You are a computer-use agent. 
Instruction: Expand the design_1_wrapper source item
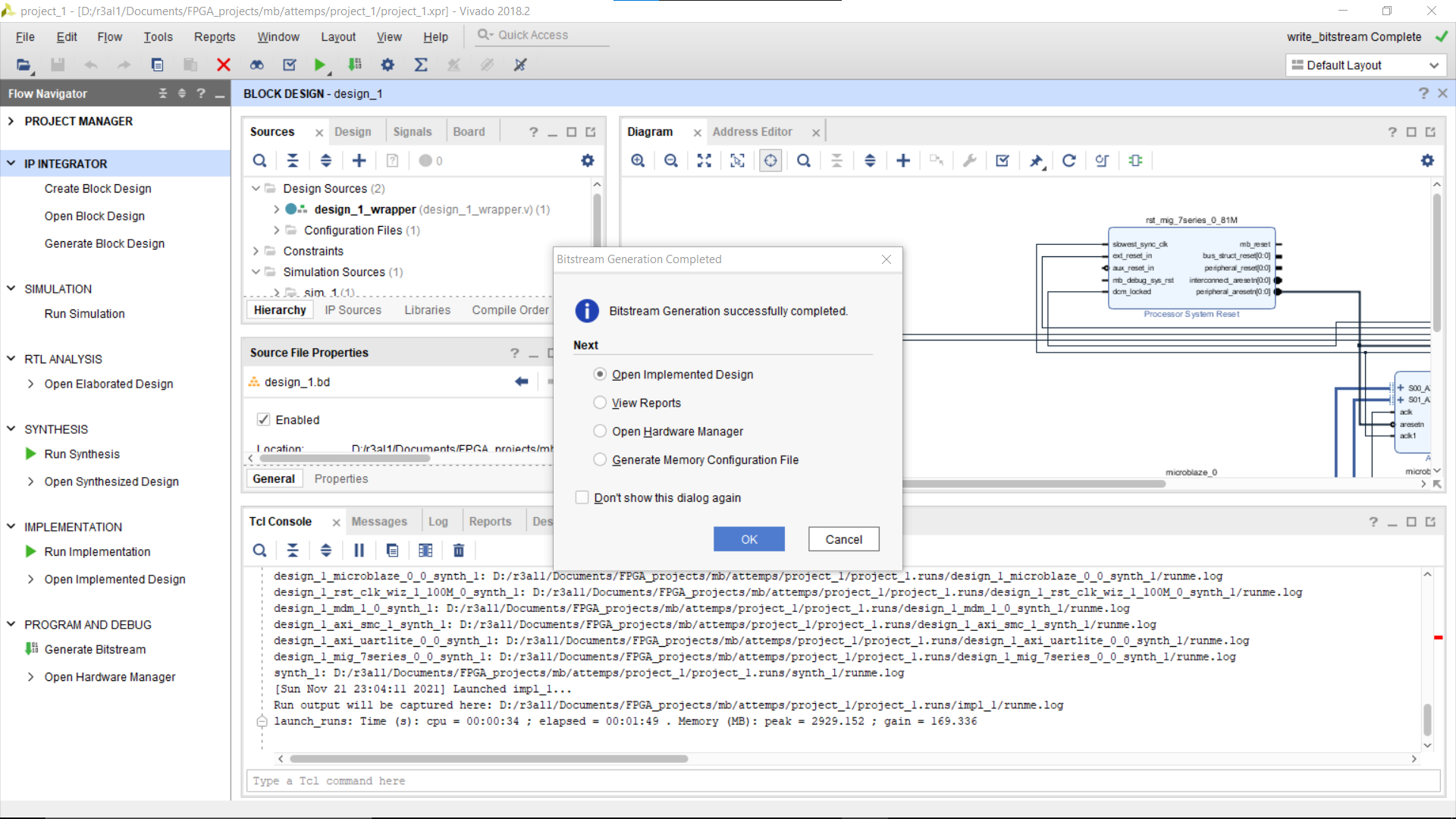coord(275,209)
